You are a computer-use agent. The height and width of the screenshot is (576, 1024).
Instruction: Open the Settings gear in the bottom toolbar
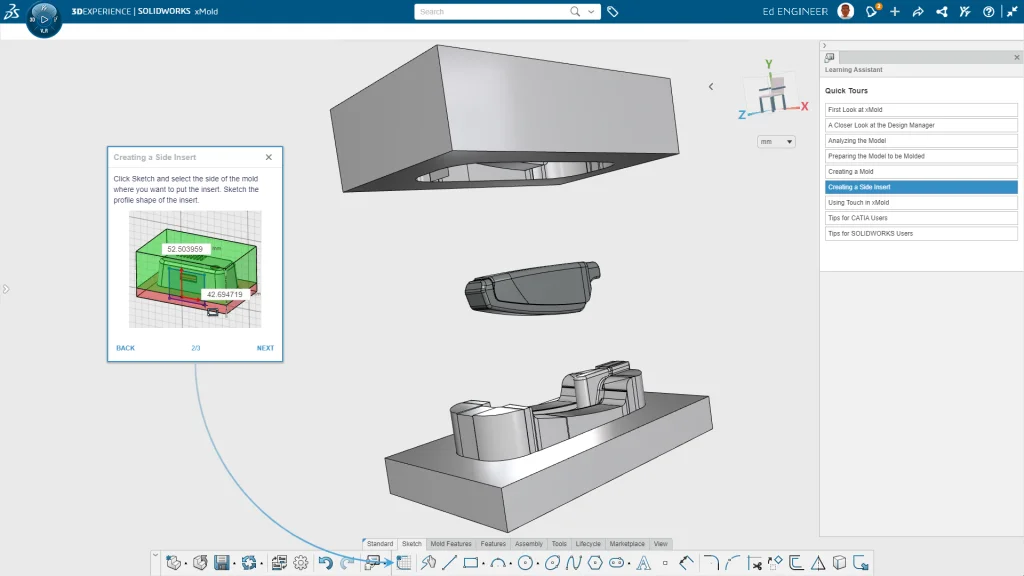(301, 562)
